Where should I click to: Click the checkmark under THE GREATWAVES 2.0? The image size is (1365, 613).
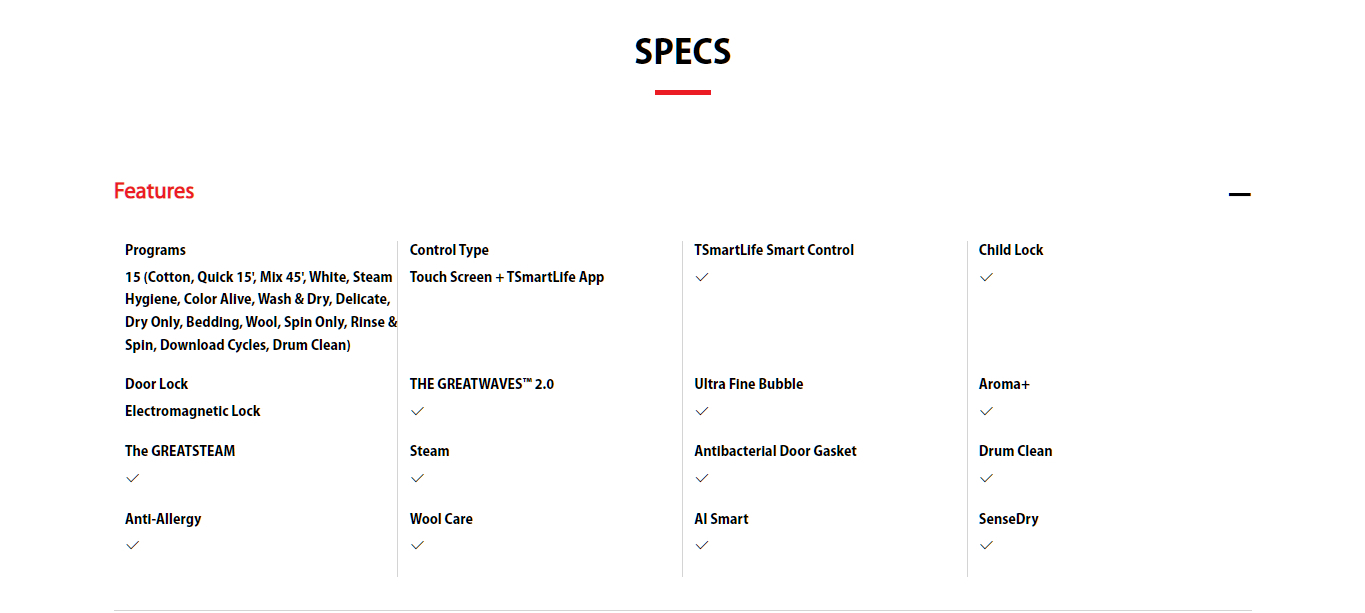(x=417, y=411)
